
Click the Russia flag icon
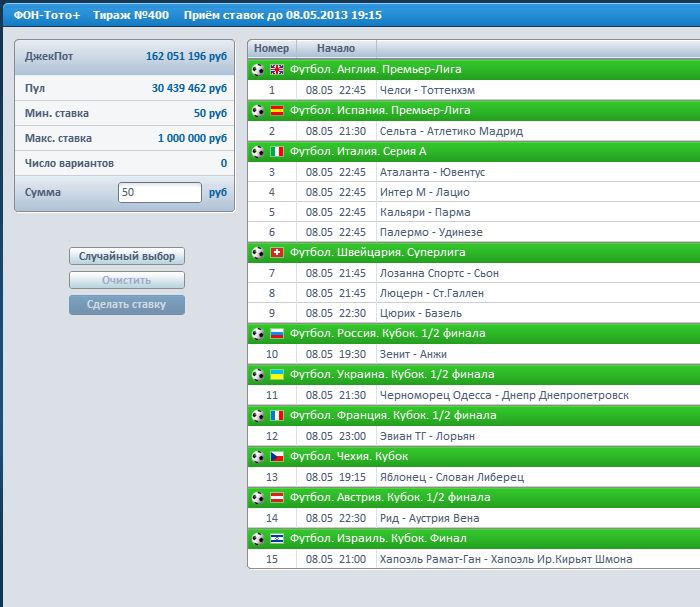coord(277,333)
